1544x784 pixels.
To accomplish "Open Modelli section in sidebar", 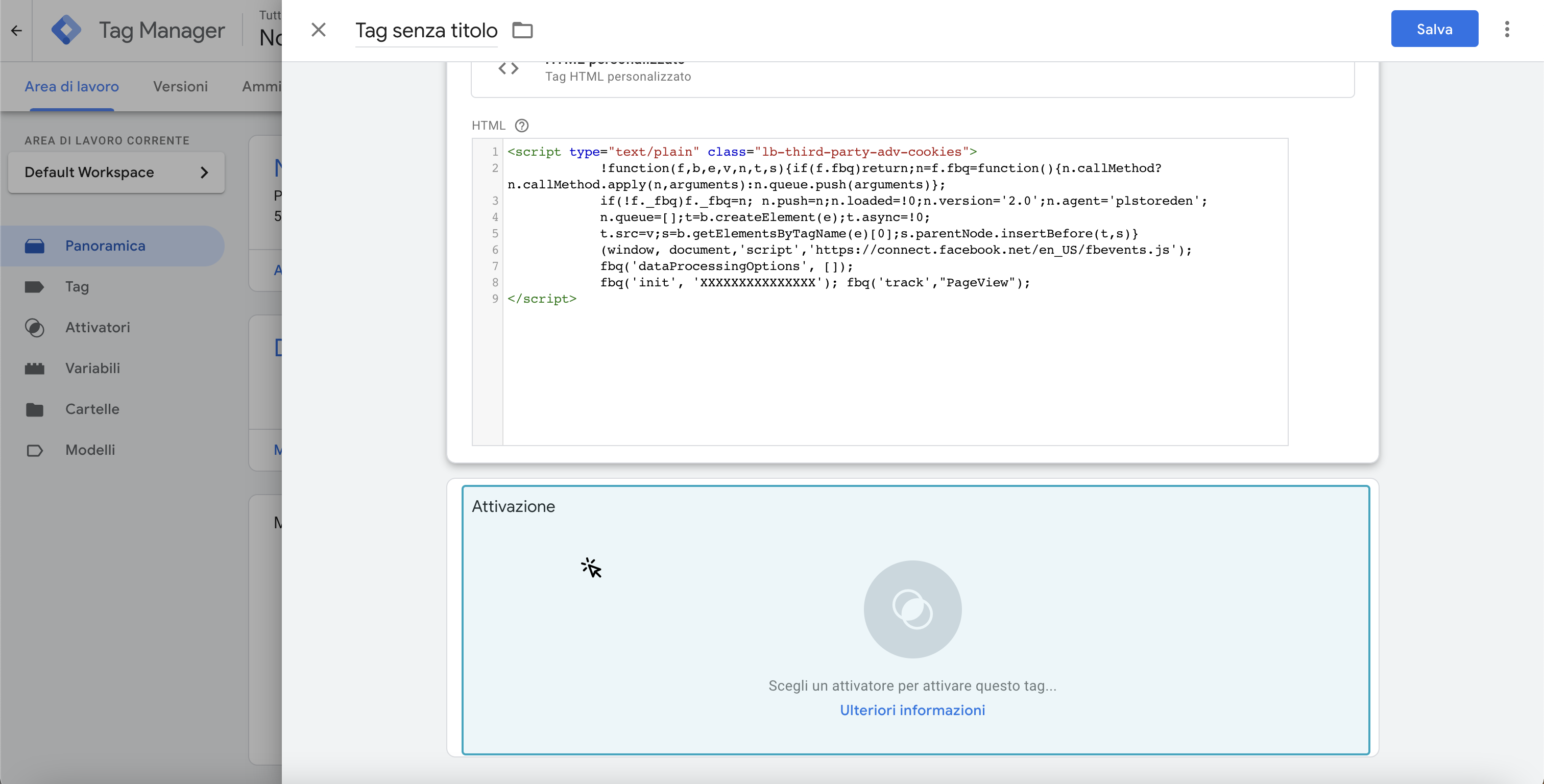I will pyautogui.click(x=112, y=450).
